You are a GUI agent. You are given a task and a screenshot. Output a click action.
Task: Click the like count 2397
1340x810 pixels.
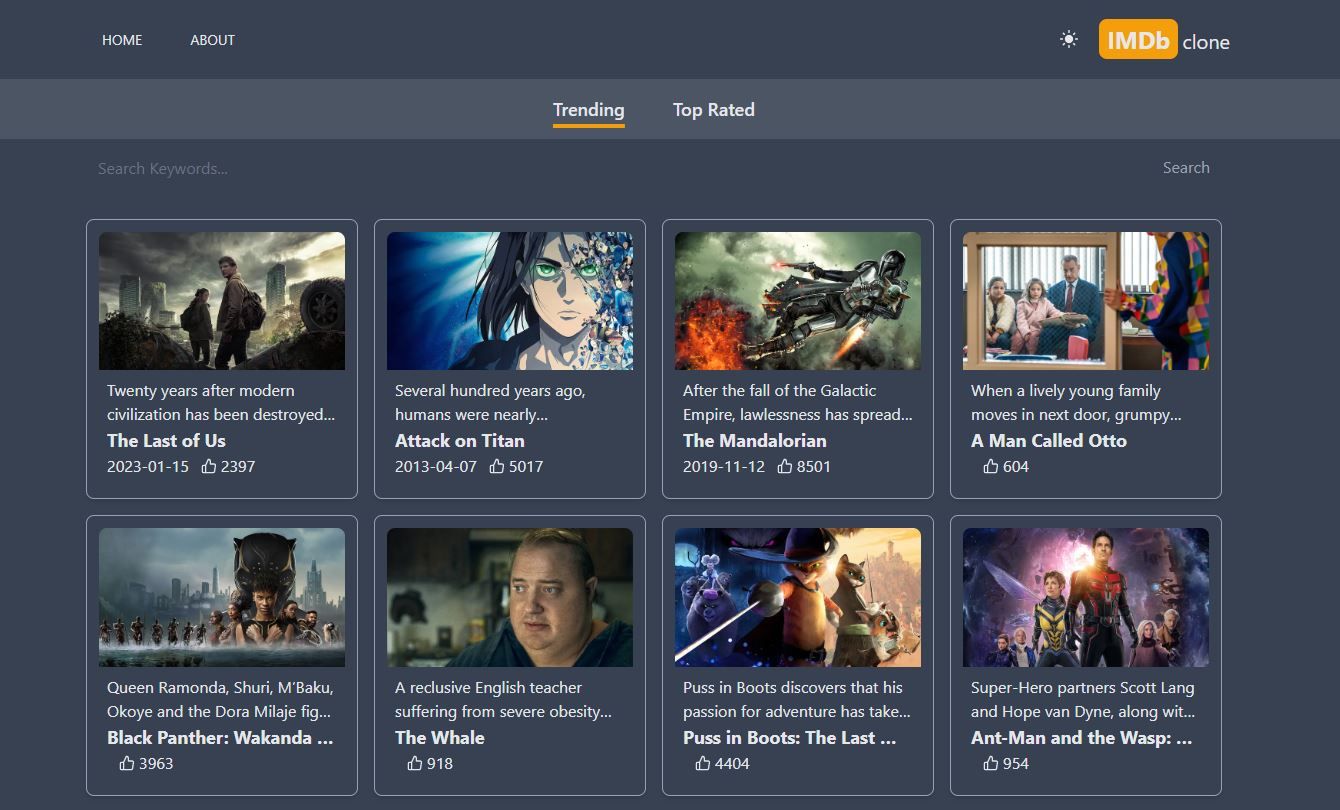click(238, 466)
